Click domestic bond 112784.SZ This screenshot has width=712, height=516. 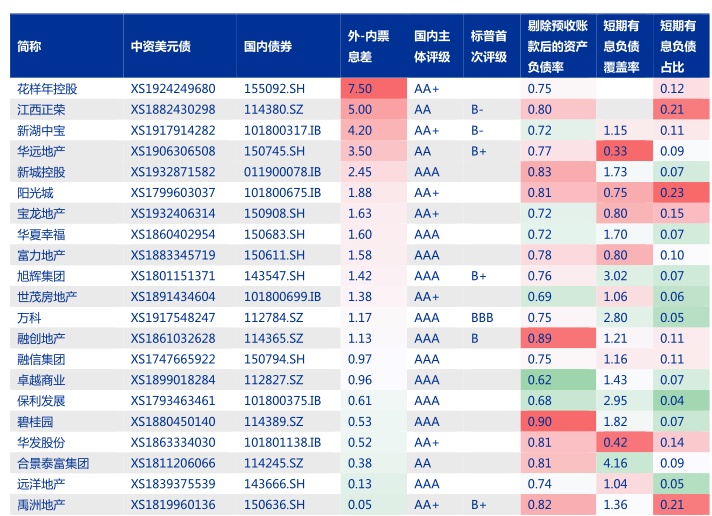pos(274,318)
